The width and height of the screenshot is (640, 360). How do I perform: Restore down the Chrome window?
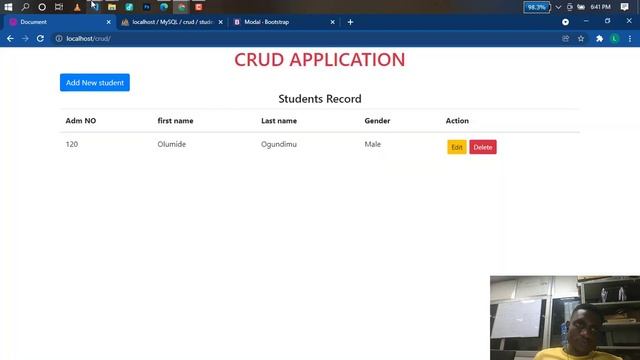point(607,21)
